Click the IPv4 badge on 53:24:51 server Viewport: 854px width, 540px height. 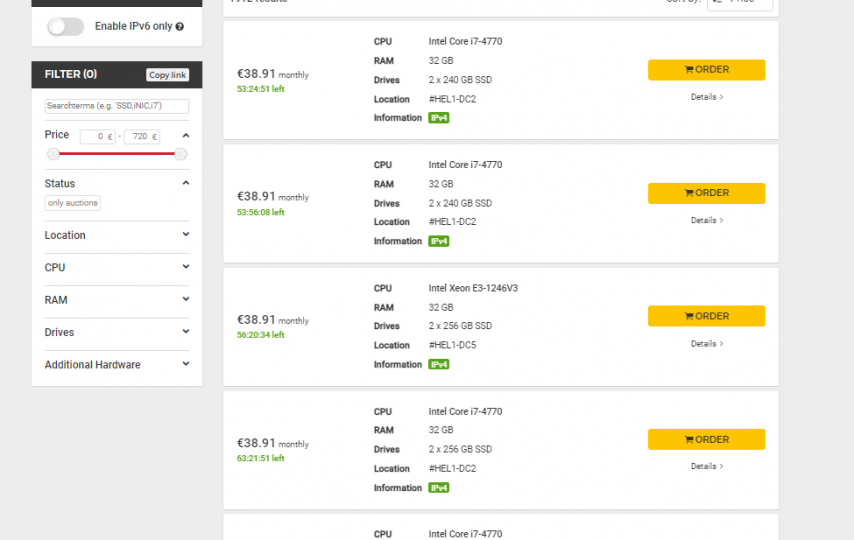438,118
